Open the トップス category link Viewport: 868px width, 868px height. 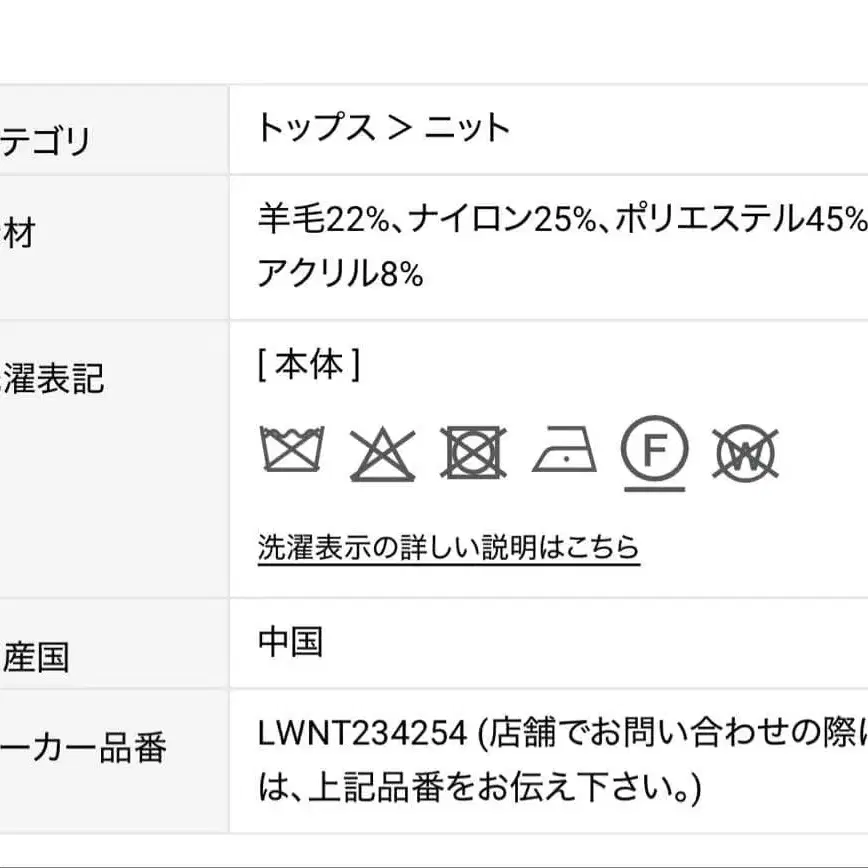point(316,128)
